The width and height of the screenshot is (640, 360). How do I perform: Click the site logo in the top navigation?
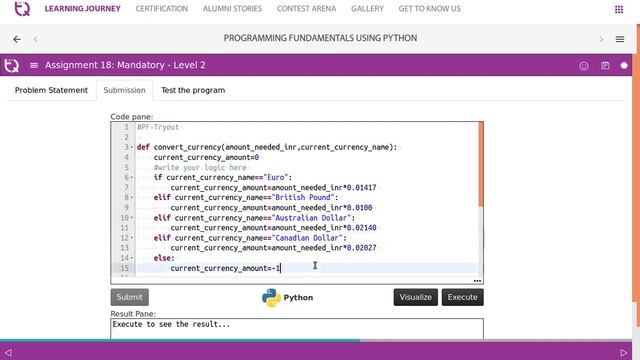tap(22, 8)
